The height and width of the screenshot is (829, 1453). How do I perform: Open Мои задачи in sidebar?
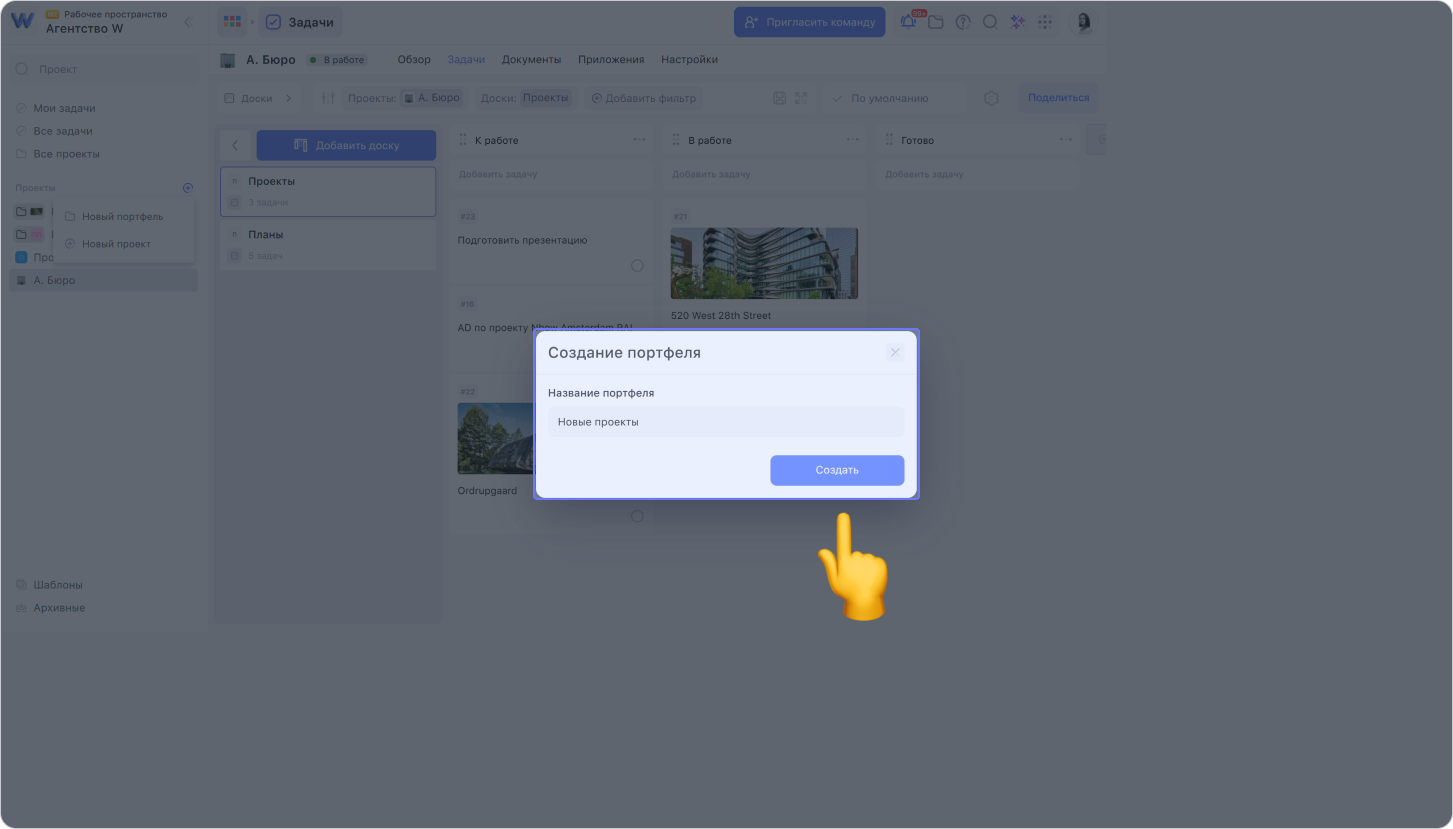point(64,108)
